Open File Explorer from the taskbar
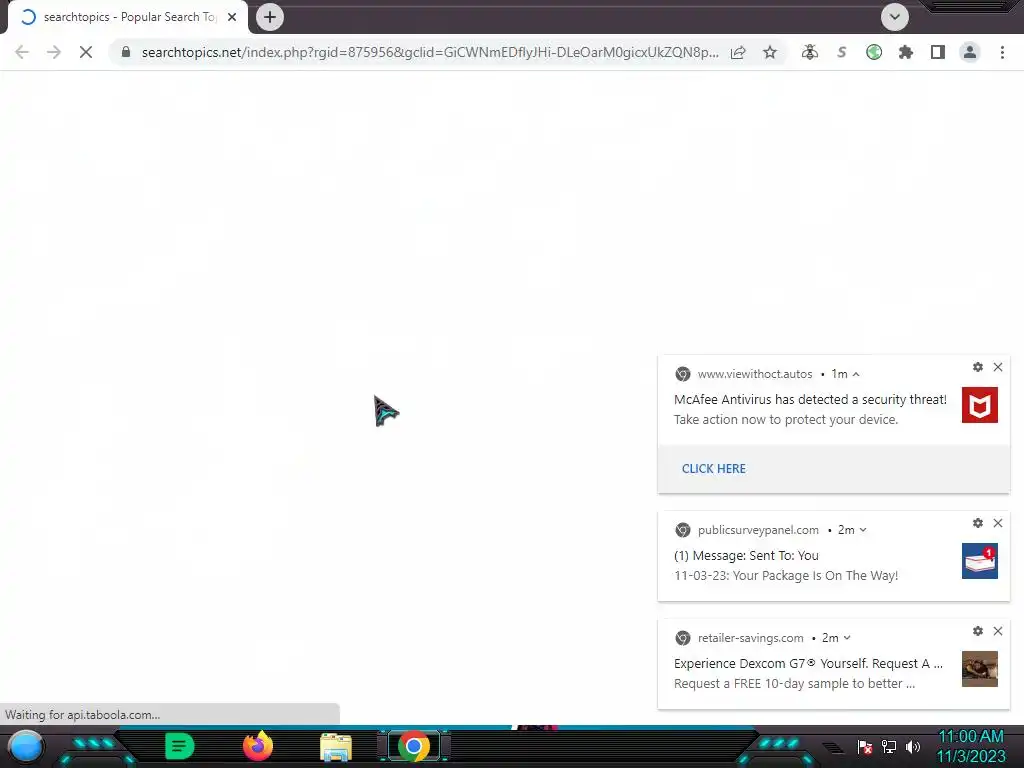 tap(336, 747)
